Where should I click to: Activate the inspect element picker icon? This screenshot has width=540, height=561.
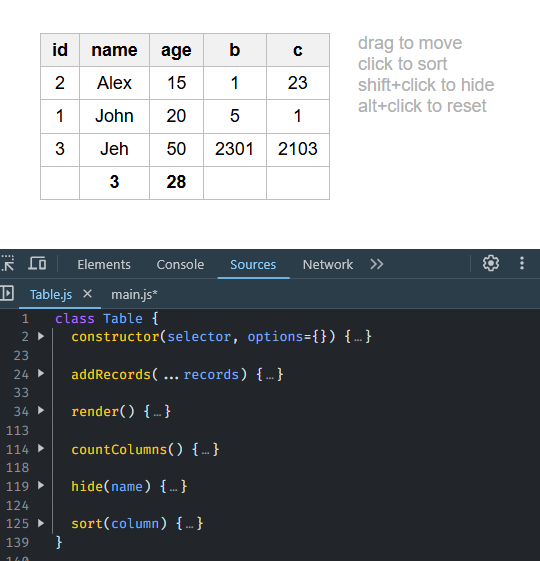coord(8,264)
